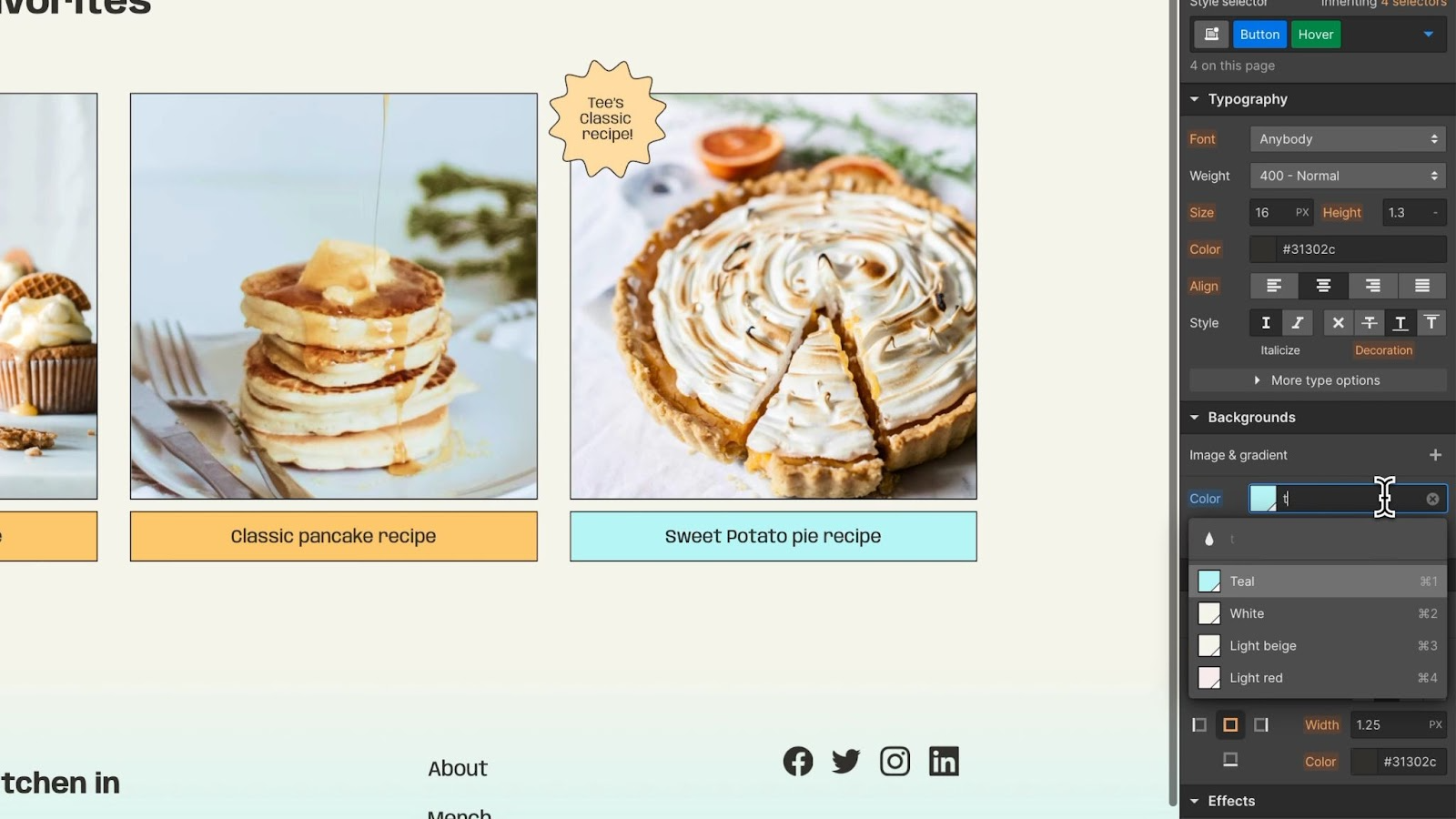Open the Weight dropdown 400 - Normal

[x=1348, y=176]
